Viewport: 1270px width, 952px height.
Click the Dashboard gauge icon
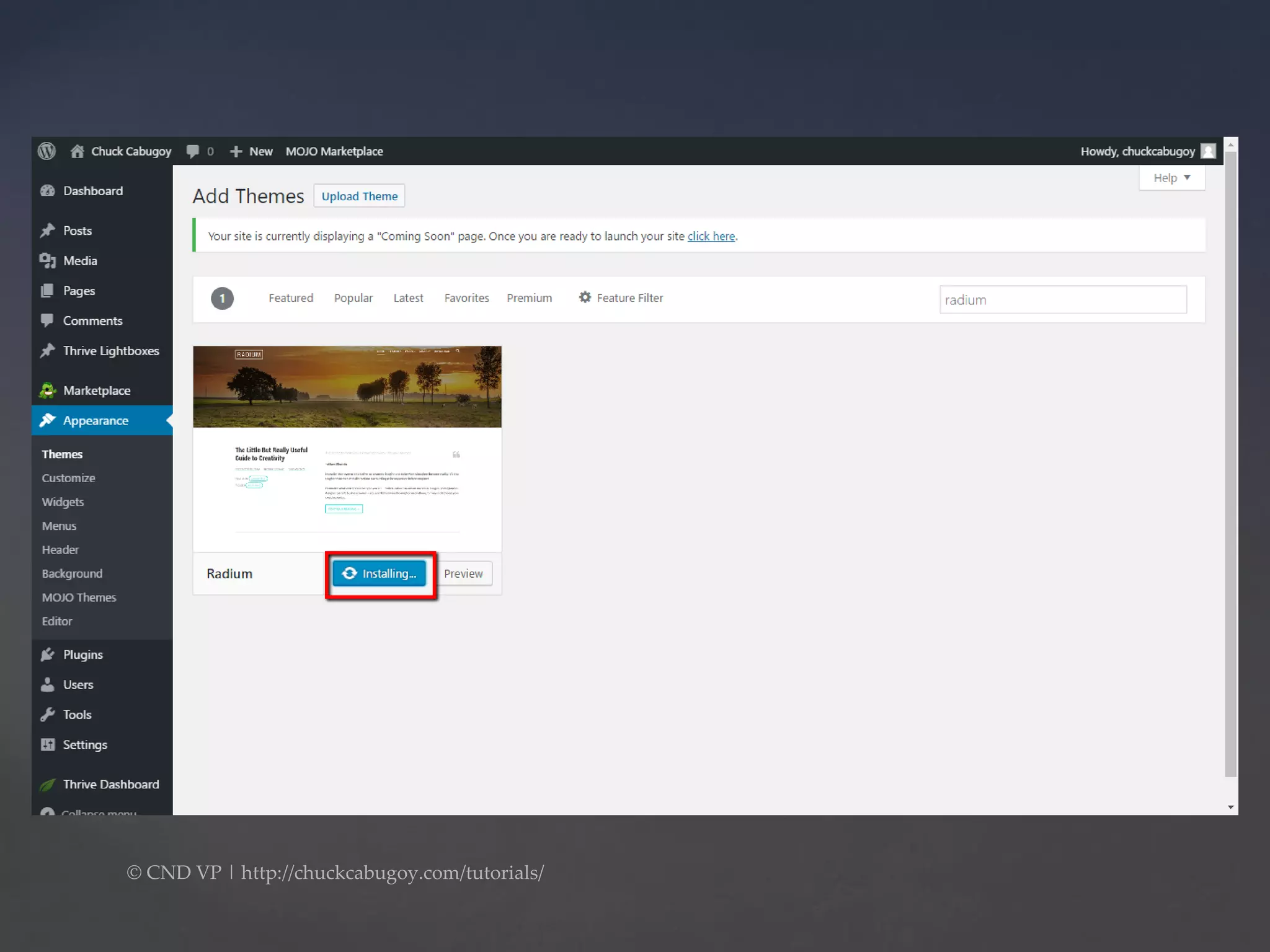click(48, 191)
